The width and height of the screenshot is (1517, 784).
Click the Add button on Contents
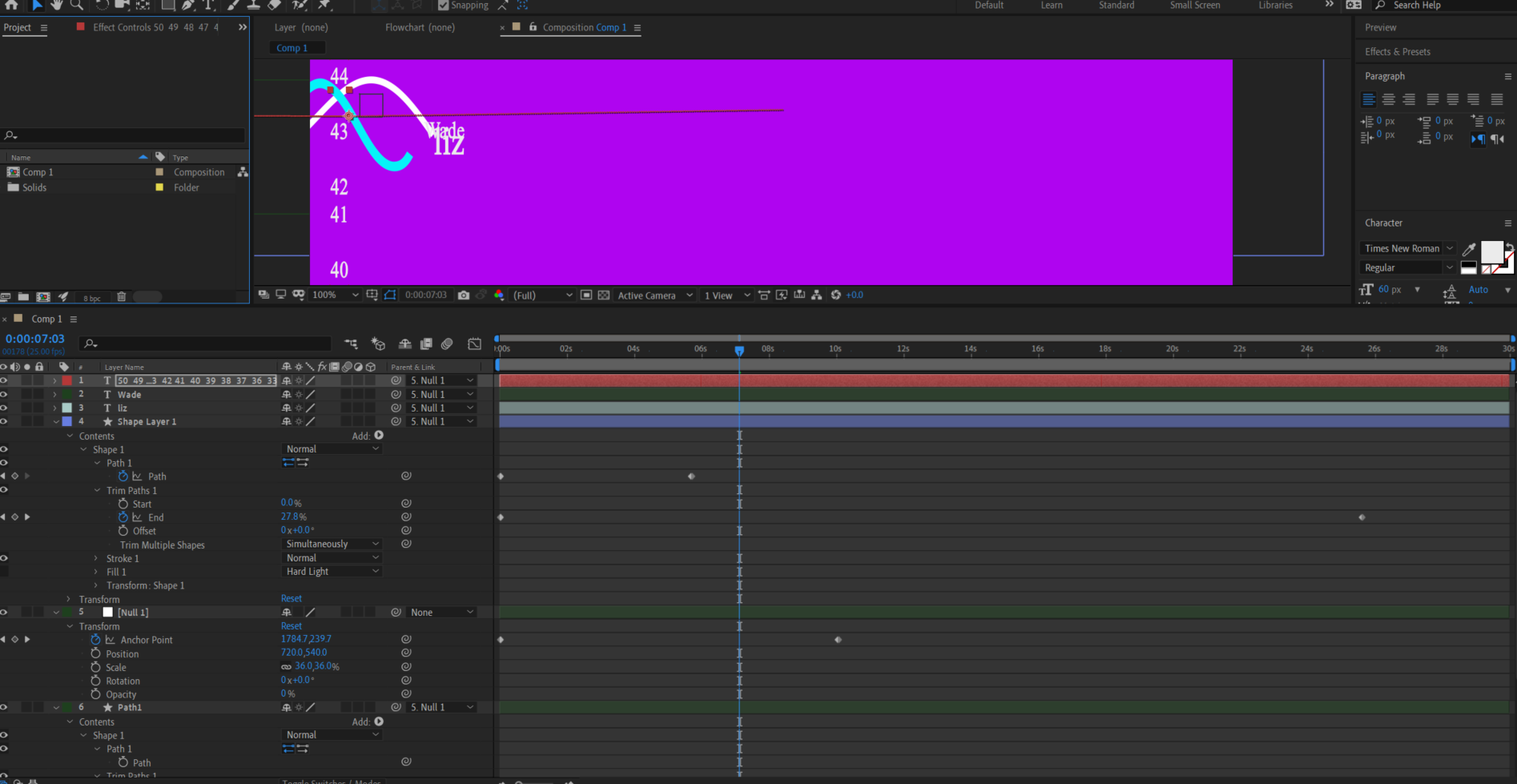(x=378, y=435)
